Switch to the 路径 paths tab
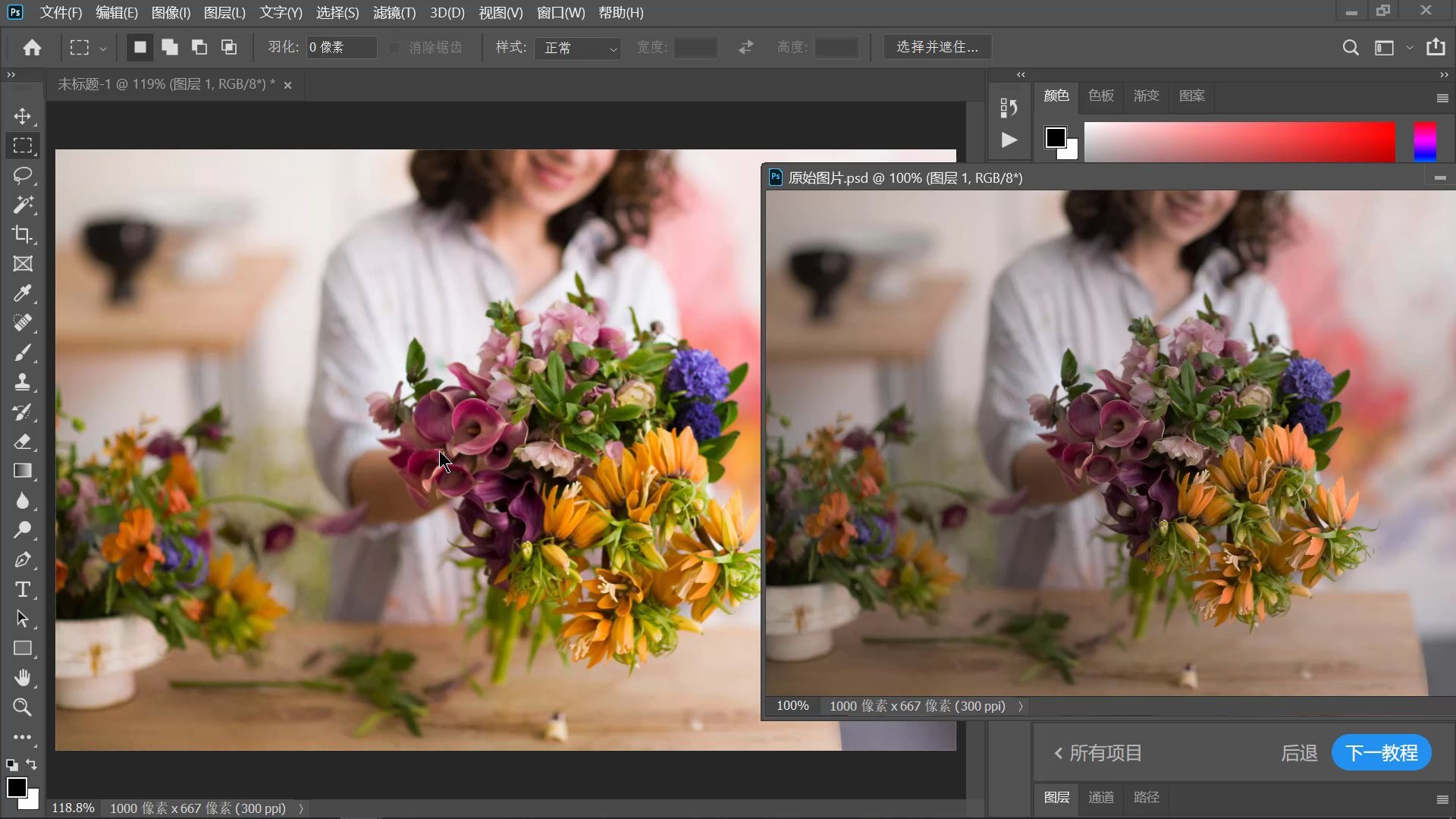 pos(1147,797)
